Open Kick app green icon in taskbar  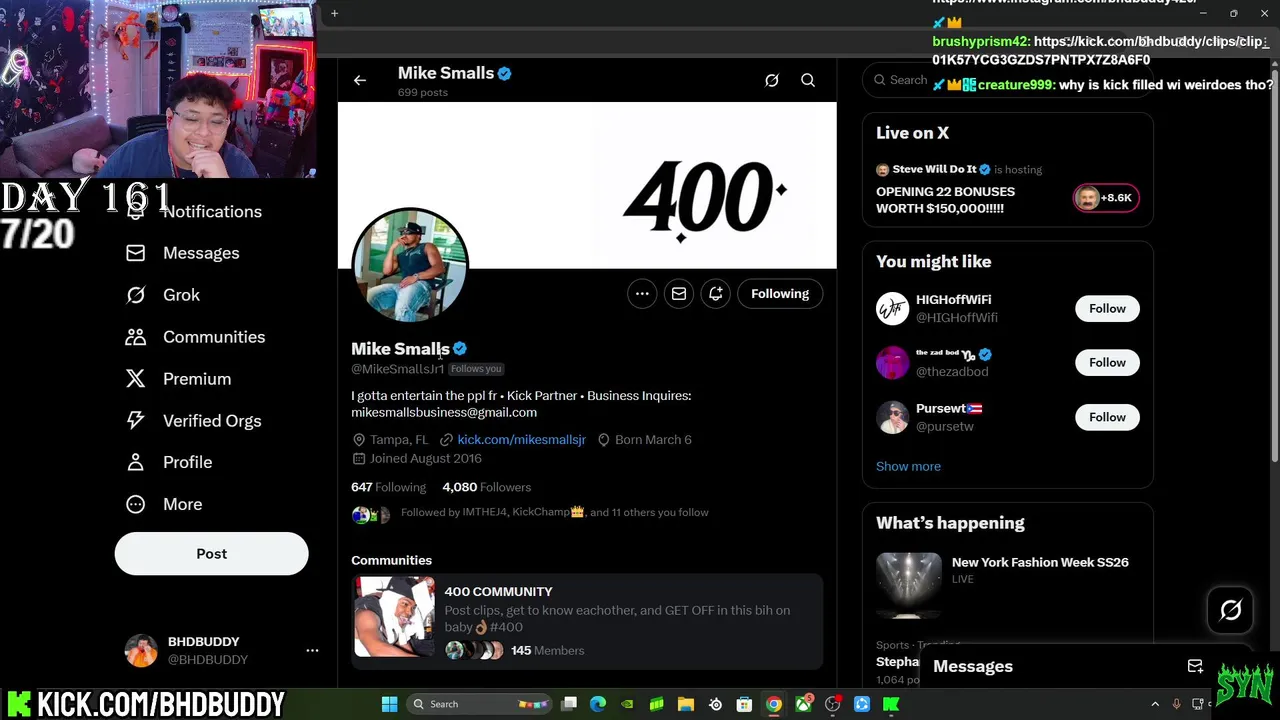pos(891,704)
